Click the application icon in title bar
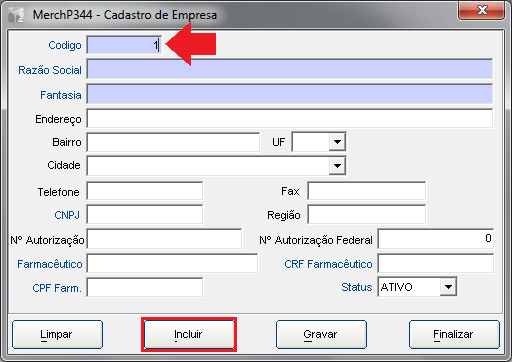Screen dimensions: 512x362 (x=16, y=15)
